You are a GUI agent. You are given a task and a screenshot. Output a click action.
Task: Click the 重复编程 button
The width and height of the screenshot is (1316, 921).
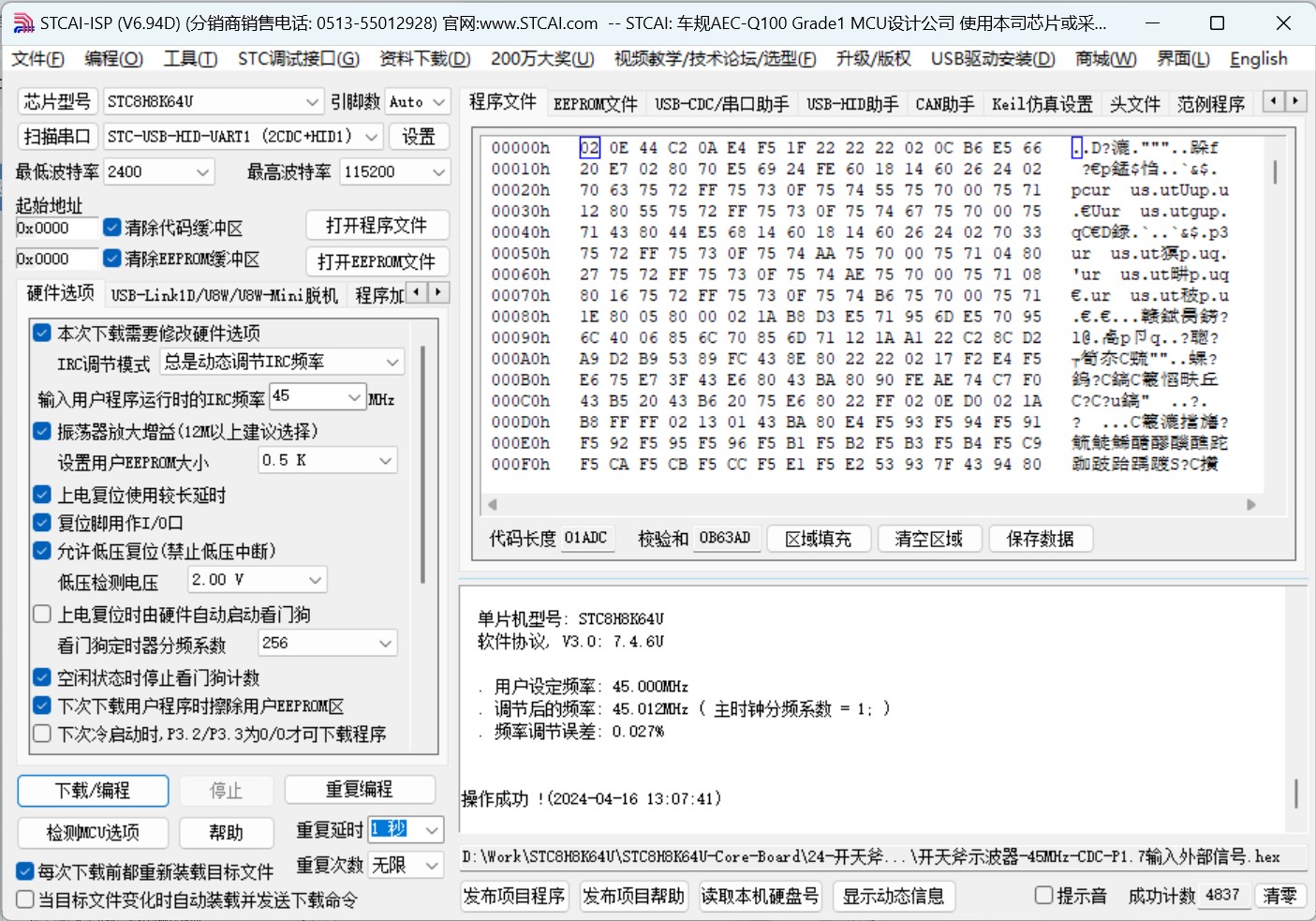[360, 790]
